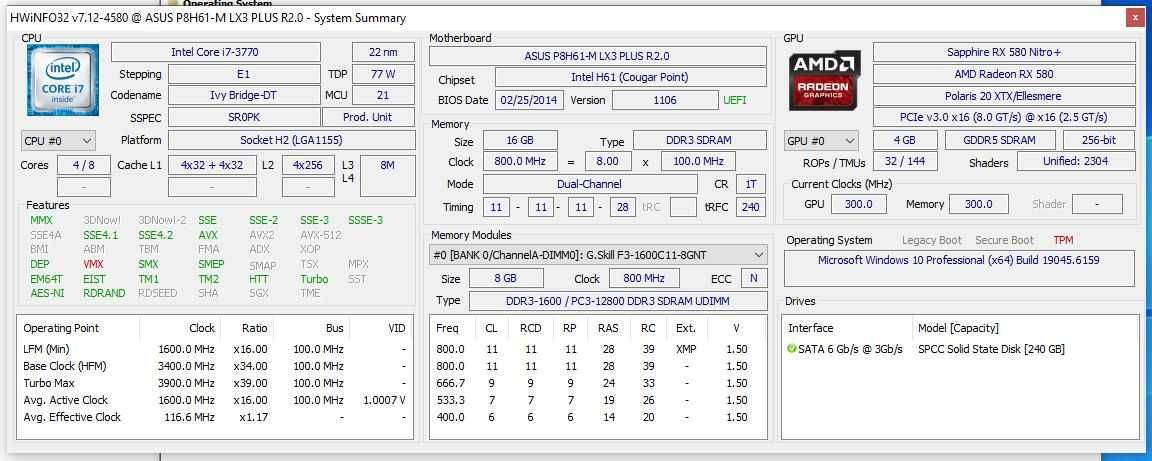Click the GDDR5 SDRAM field
1152x461 pixels.
(x=999, y=140)
